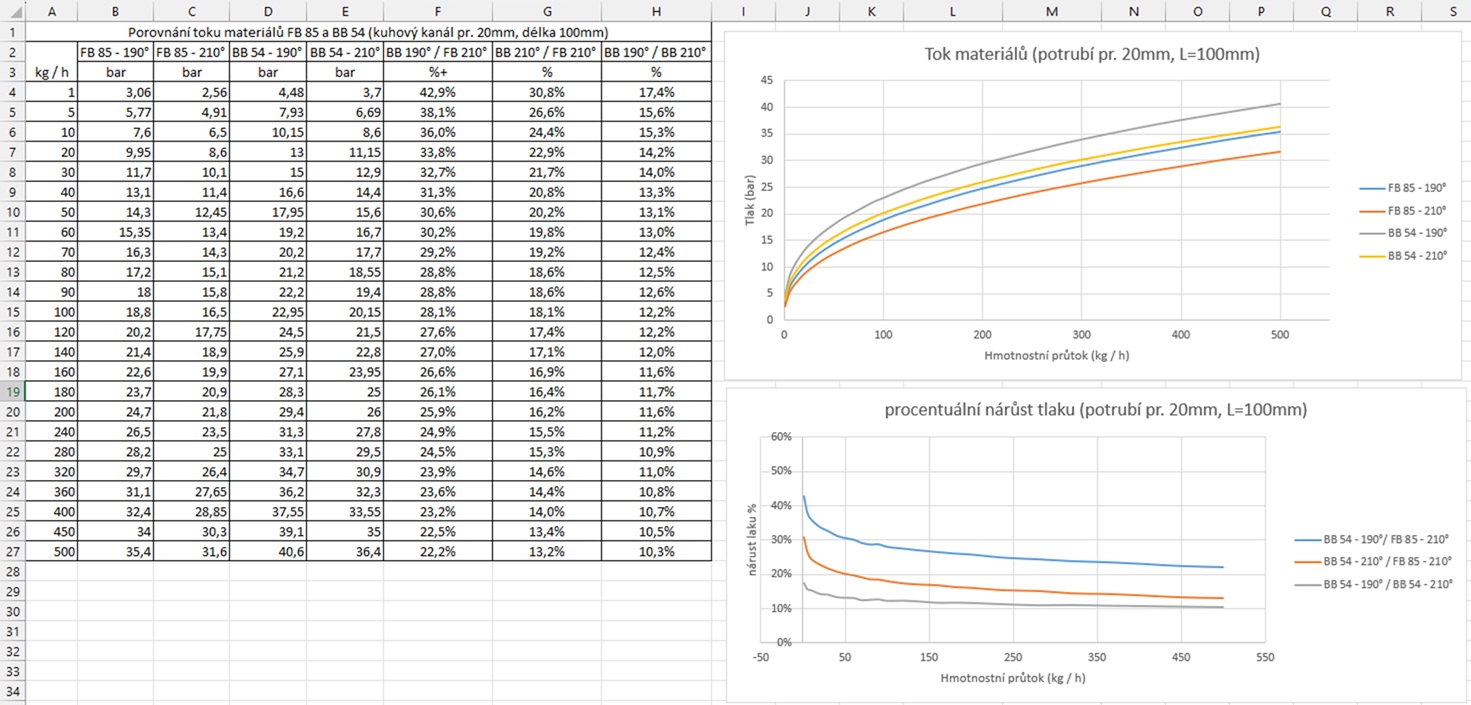Screen dimensions: 1471x705
Task: Click the 'procentuální nárůst tlaku' chart title
Action: click(1095, 410)
